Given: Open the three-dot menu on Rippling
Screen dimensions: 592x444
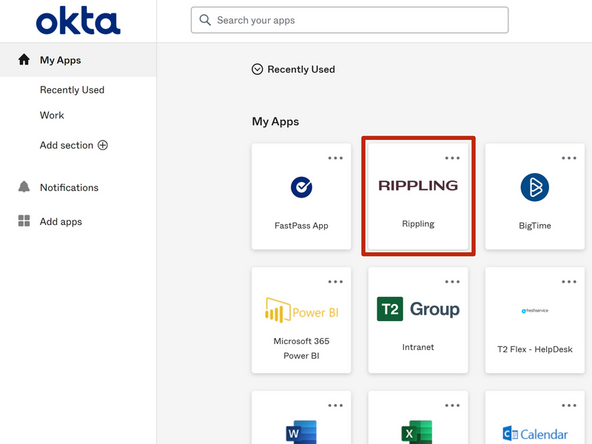Looking at the screenshot, I should pos(452,158).
